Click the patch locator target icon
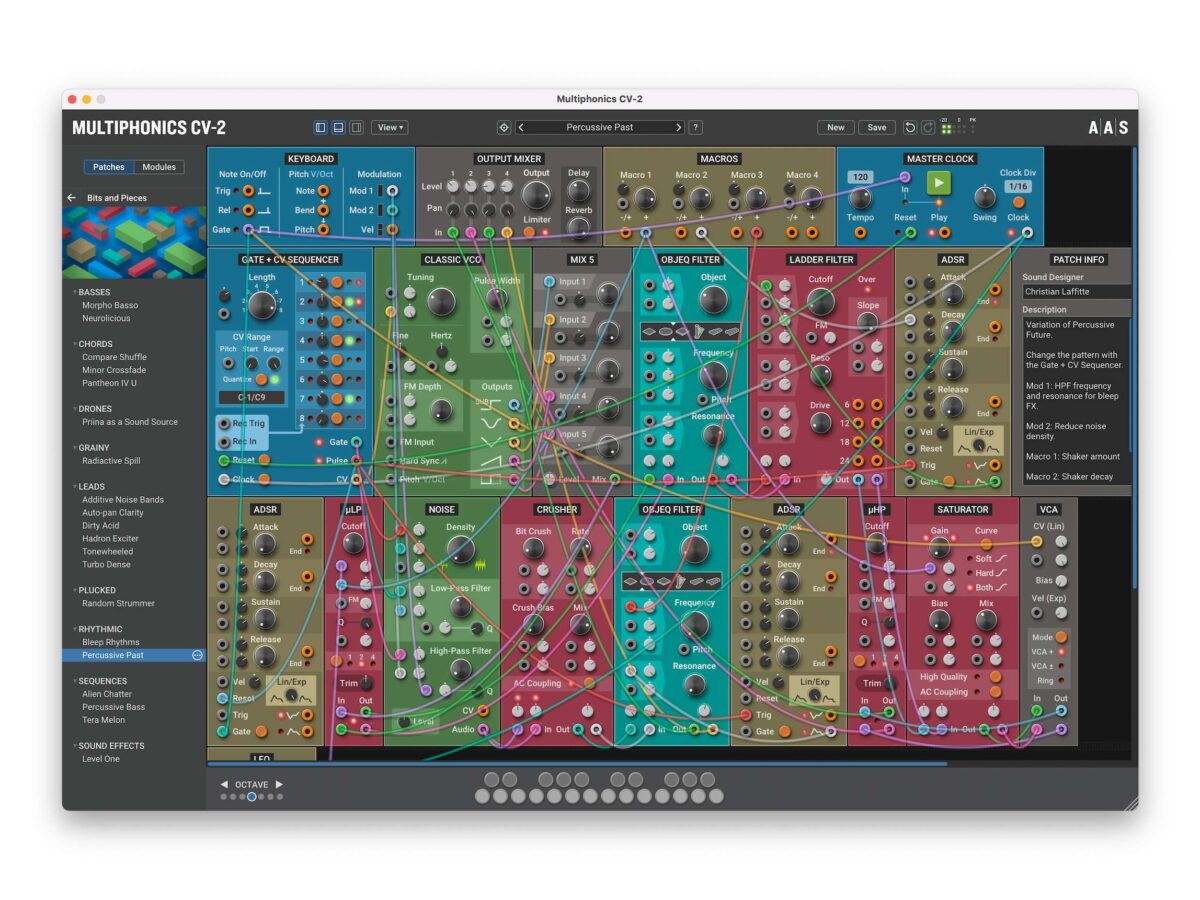 [503, 127]
